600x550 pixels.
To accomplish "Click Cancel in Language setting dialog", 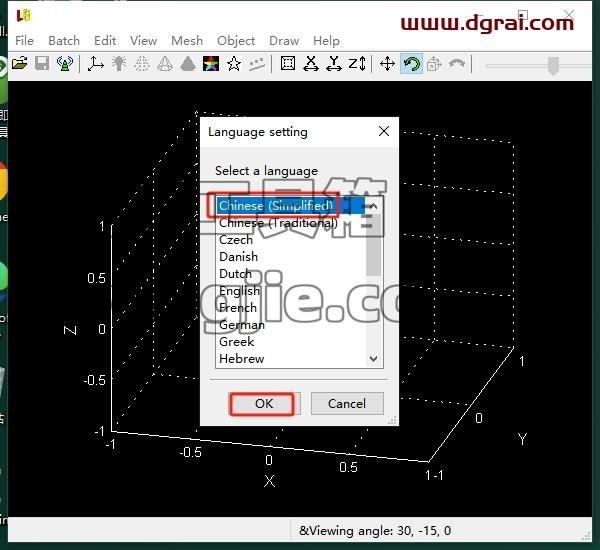I will pos(347,403).
